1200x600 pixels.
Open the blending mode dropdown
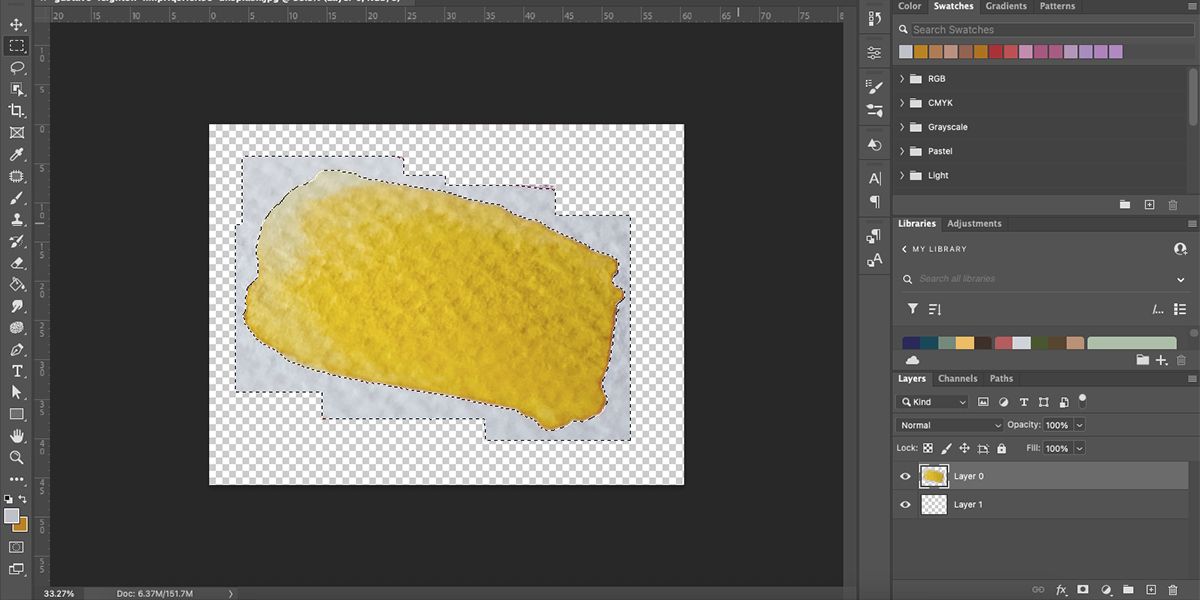pos(948,424)
